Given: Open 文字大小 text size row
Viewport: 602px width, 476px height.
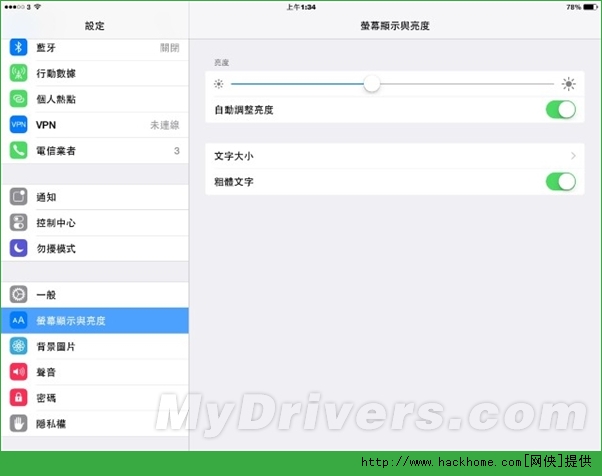Looking at the screenshot, I should [395, 156].
